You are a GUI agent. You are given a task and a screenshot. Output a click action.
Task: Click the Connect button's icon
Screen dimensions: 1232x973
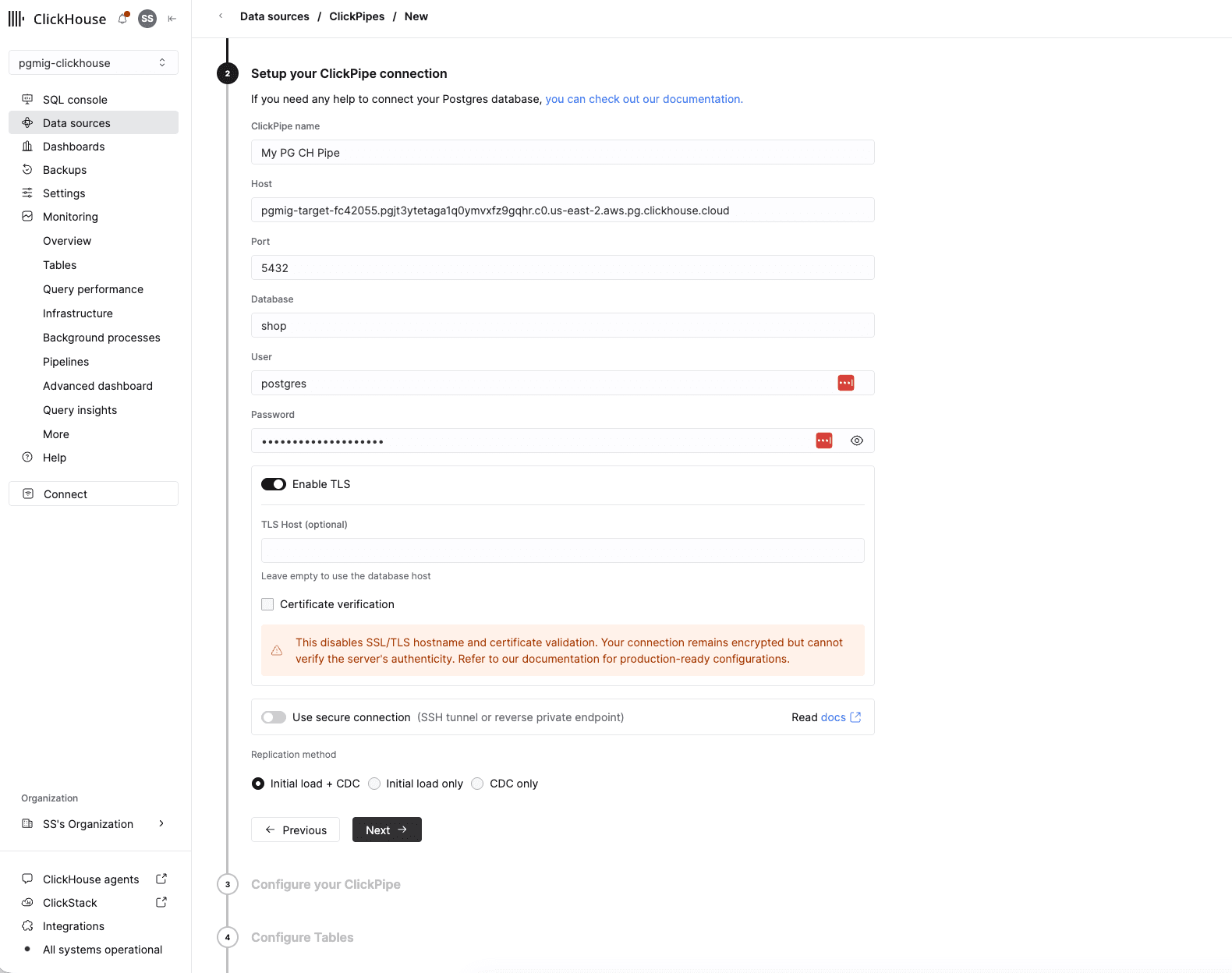(28, 494)
